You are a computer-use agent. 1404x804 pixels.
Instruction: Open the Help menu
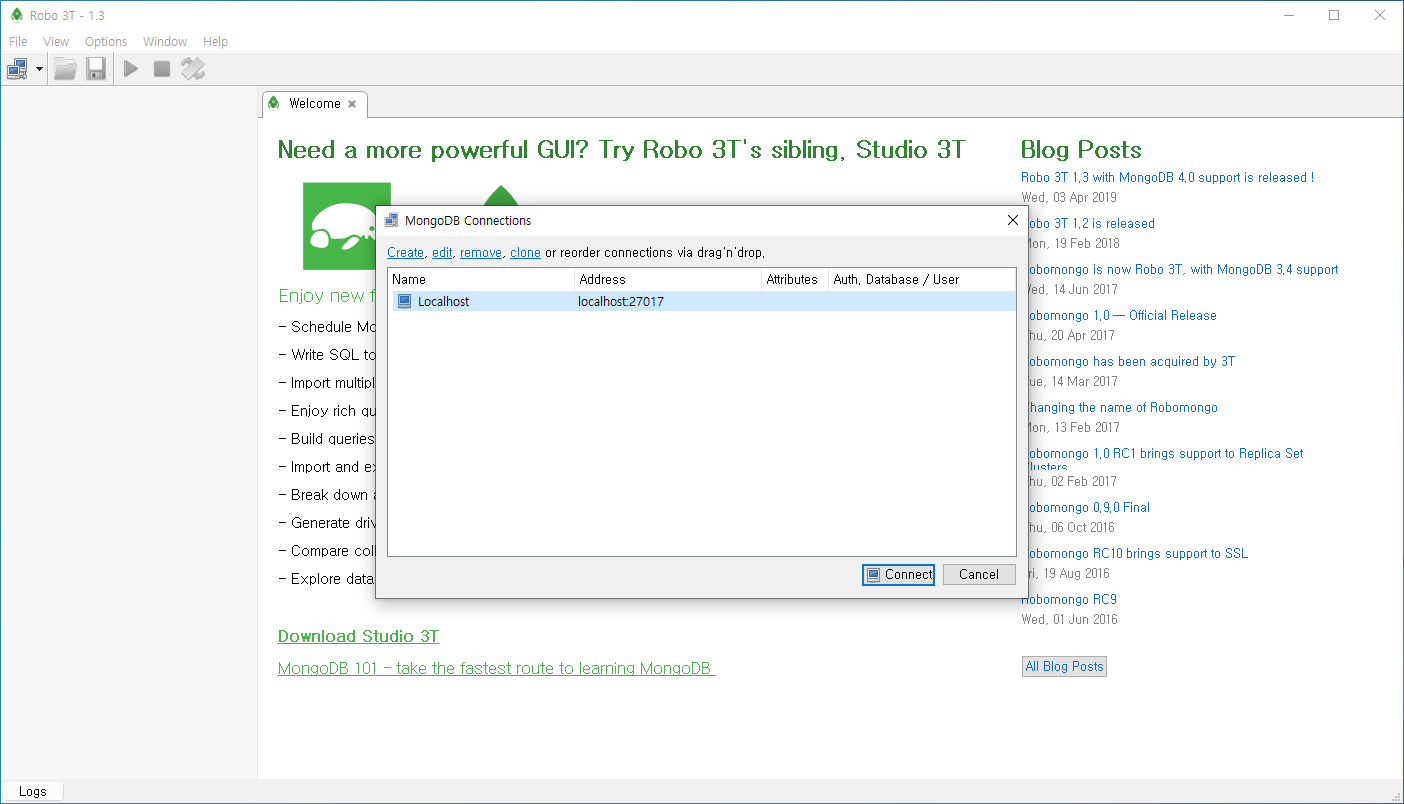(x=216, y=42)
